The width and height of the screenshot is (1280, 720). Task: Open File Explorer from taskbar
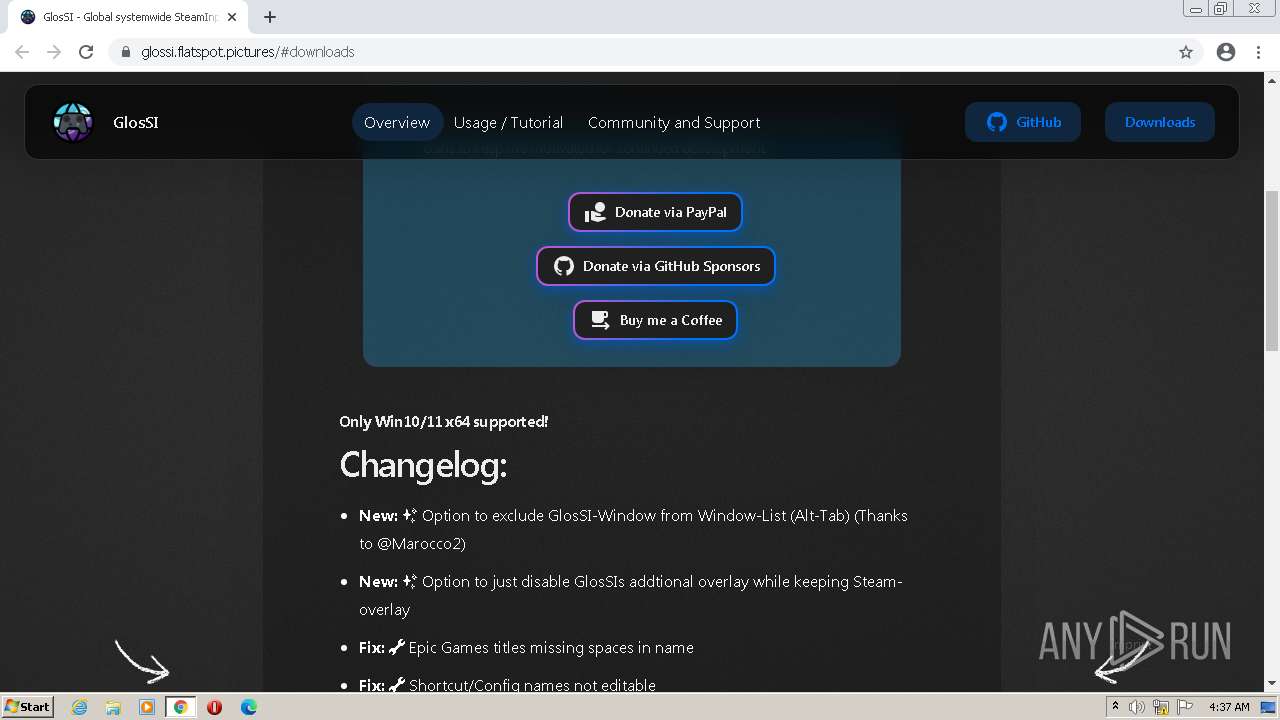point(113,707)
